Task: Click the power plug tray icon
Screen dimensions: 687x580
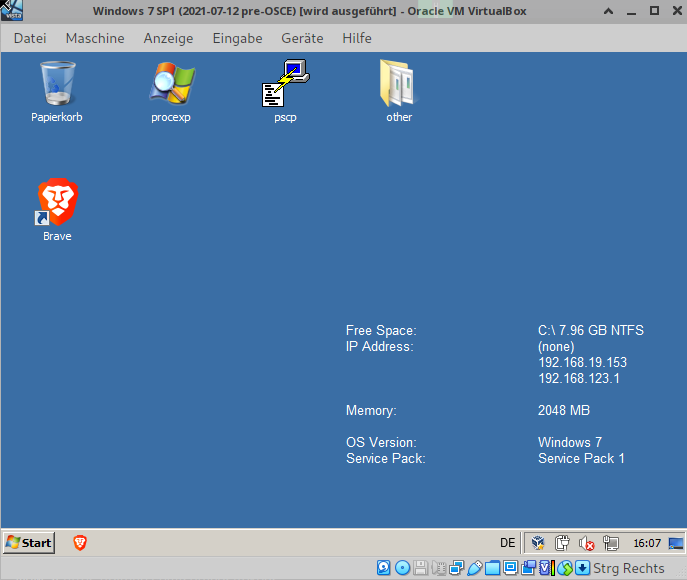Action: [562, 543]
